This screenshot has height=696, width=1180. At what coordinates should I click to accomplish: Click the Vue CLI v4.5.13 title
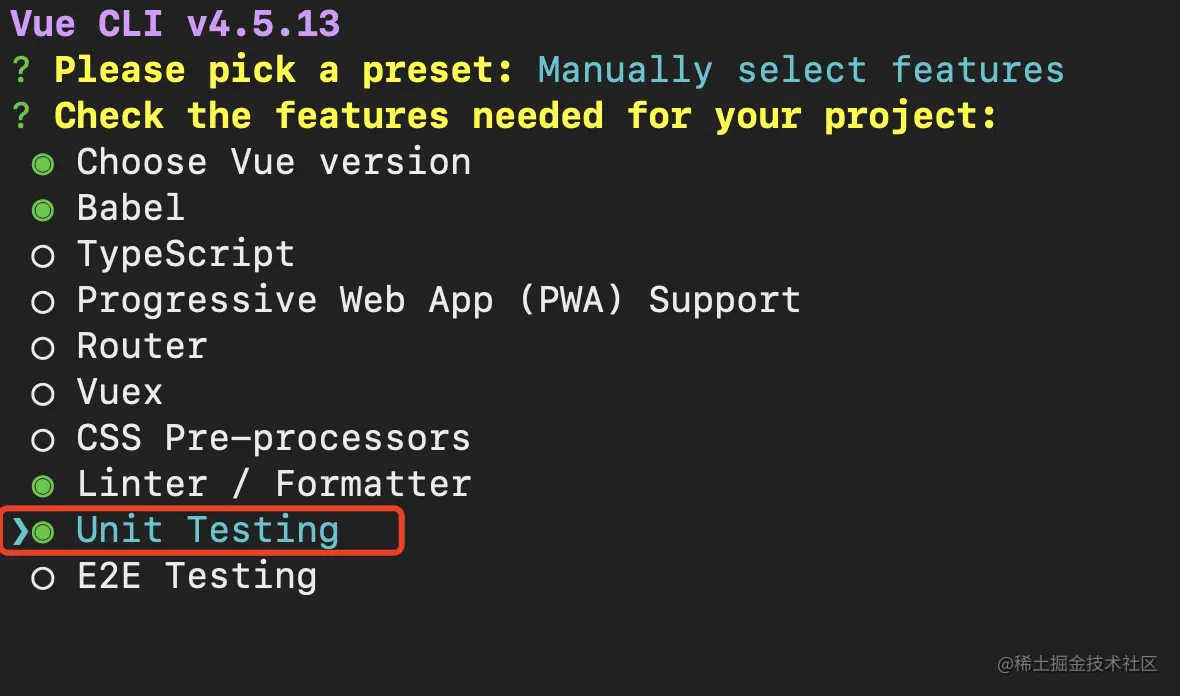coord(175,24)
